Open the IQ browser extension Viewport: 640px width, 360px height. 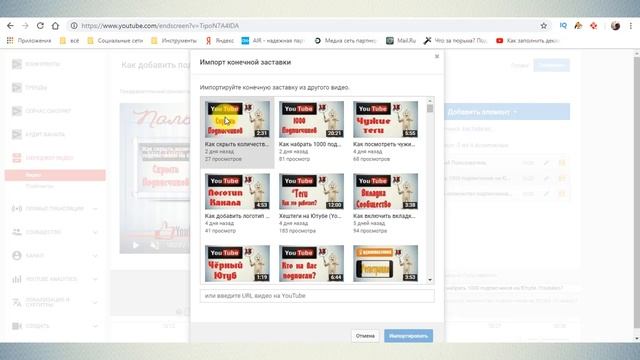click(563, 26)
